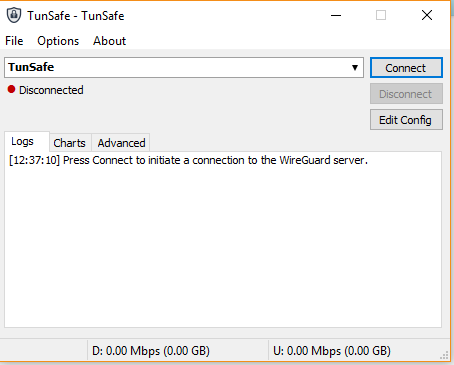
Task: Expand the server dropdown arrow
Action: coord(355,68)
